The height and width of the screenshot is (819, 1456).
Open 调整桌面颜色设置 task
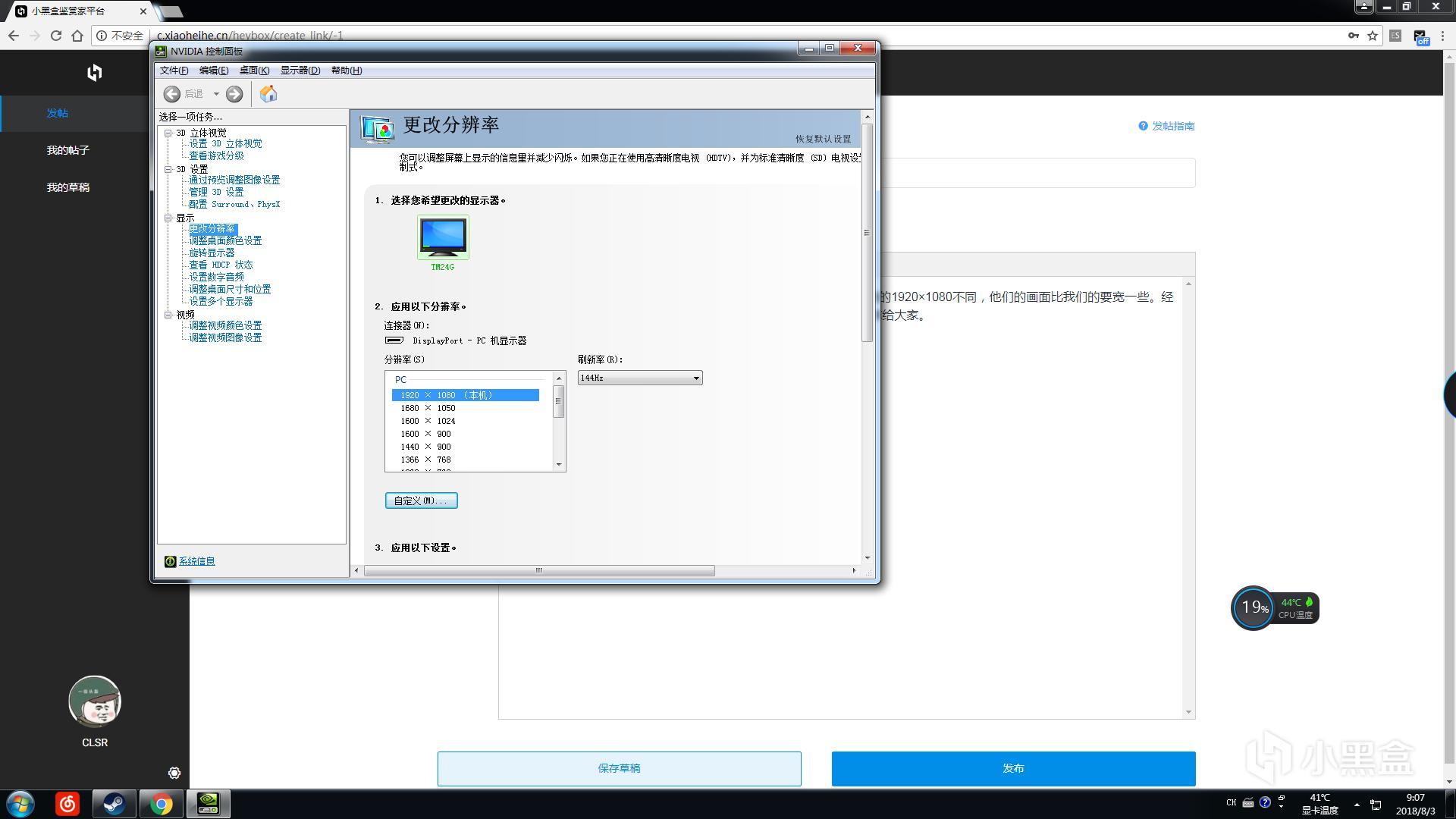click(225, 240)
